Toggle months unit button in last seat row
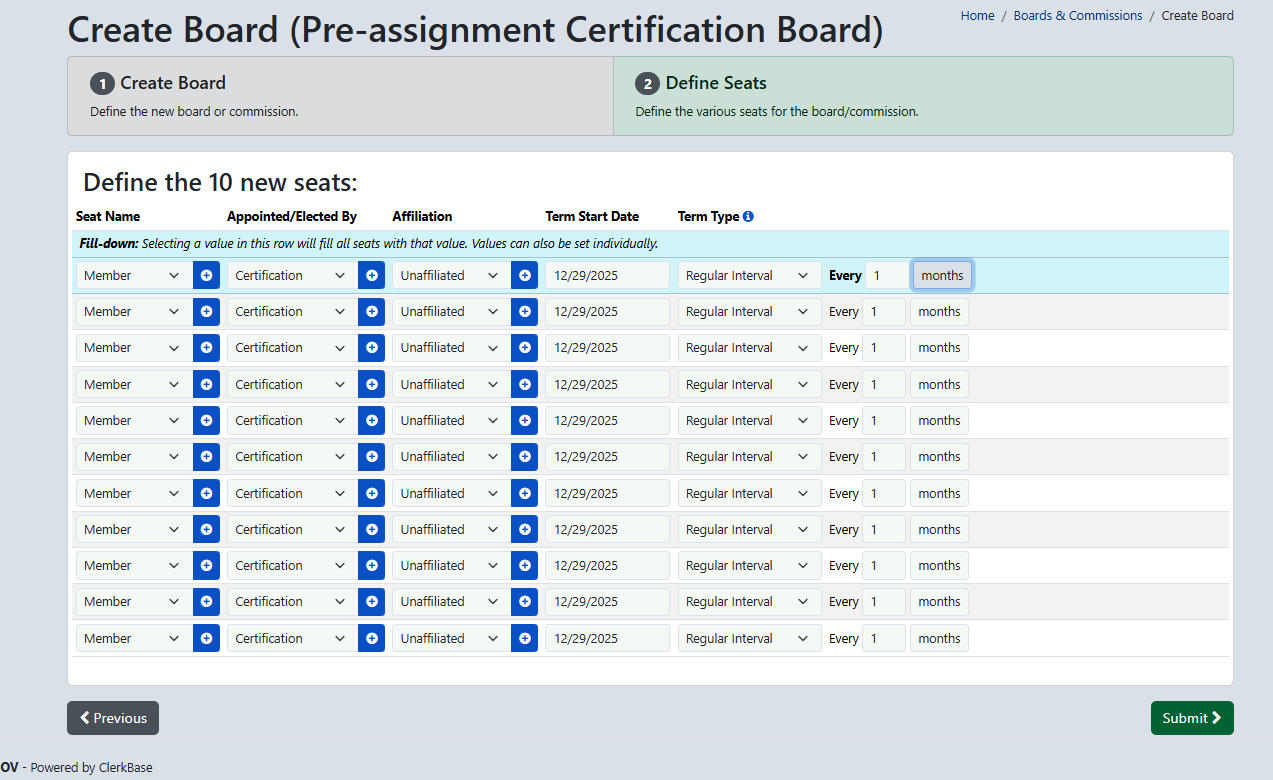This screenshot has height=780, width=1273. 939,638
